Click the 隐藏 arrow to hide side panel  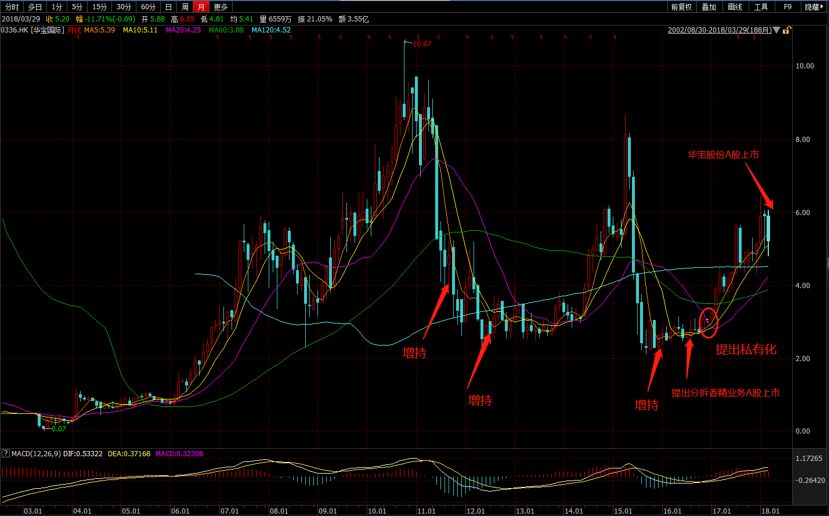coord(813,7)
